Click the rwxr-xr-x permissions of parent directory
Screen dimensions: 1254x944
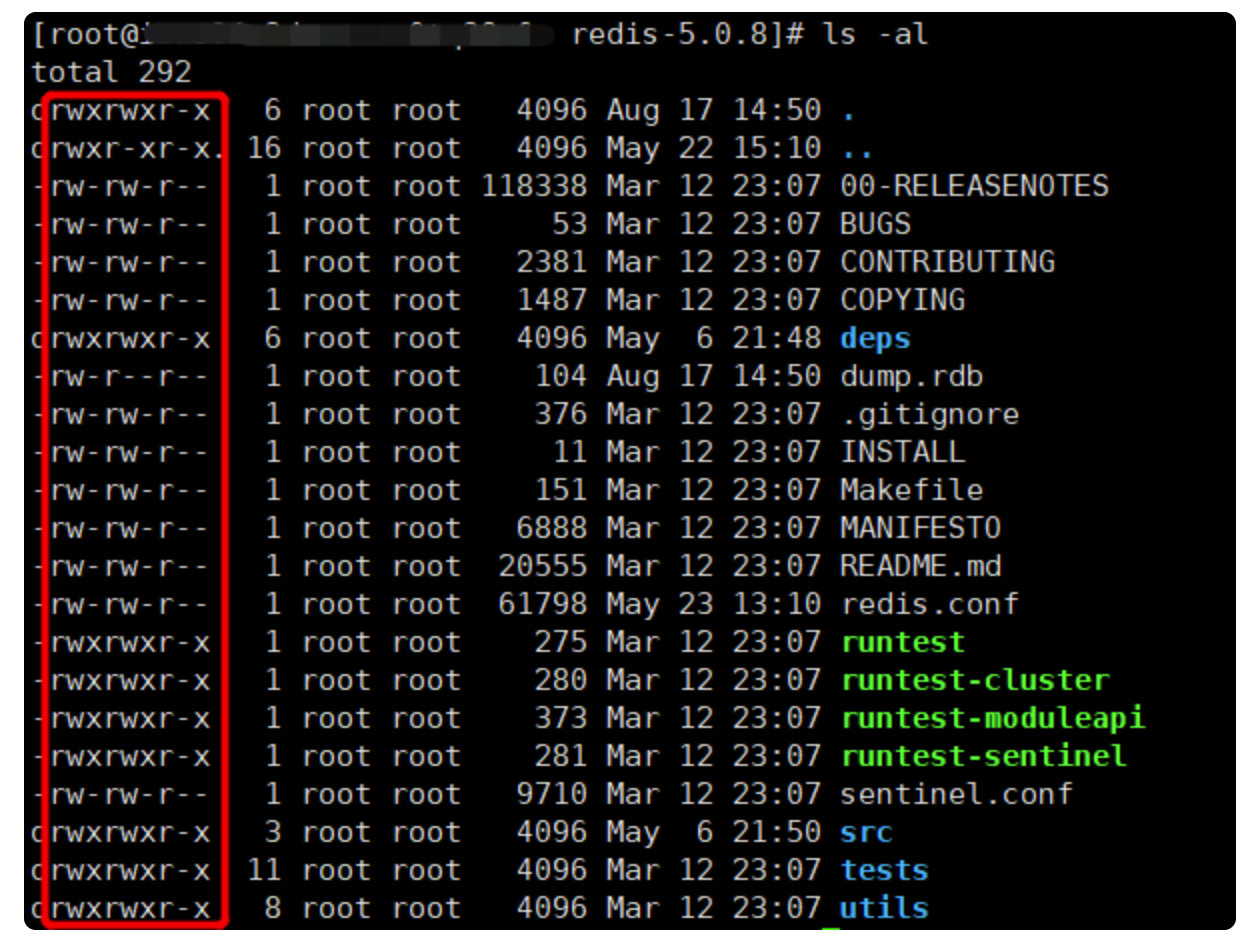(x=130, y=148)
